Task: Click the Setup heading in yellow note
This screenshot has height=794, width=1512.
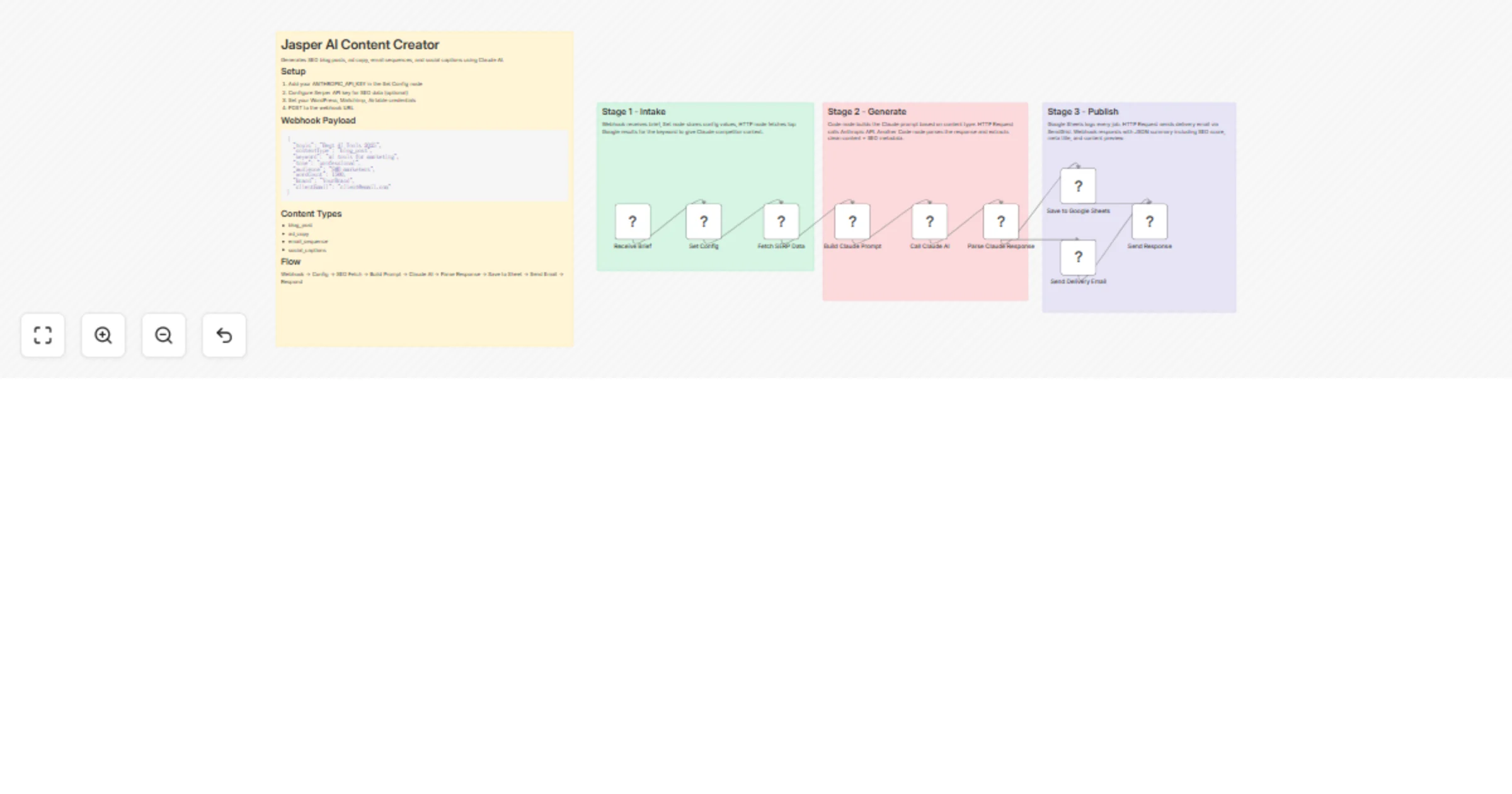Action: point(293,71)
